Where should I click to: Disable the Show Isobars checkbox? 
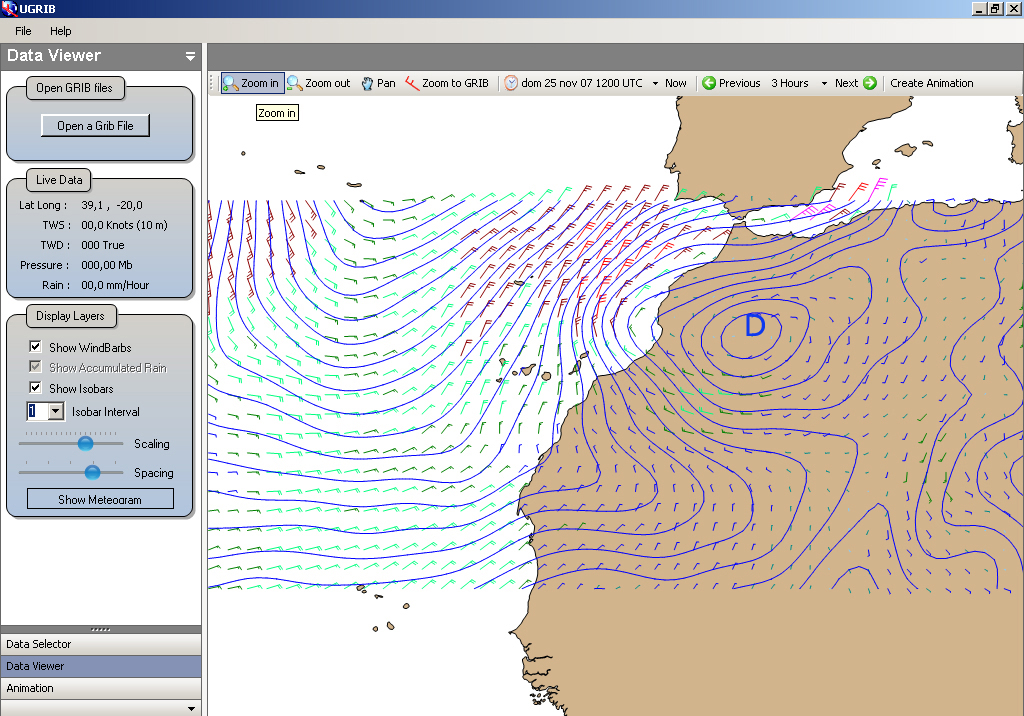pyautogui.click(x=35, y=388)
